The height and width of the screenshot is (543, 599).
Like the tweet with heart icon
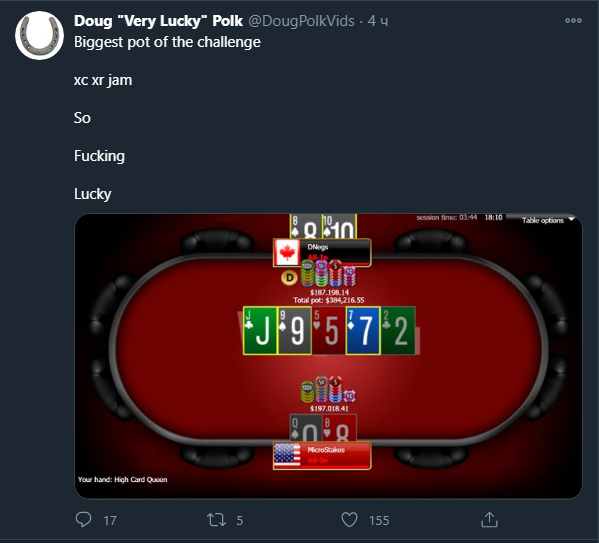click(x=349, y=520)
